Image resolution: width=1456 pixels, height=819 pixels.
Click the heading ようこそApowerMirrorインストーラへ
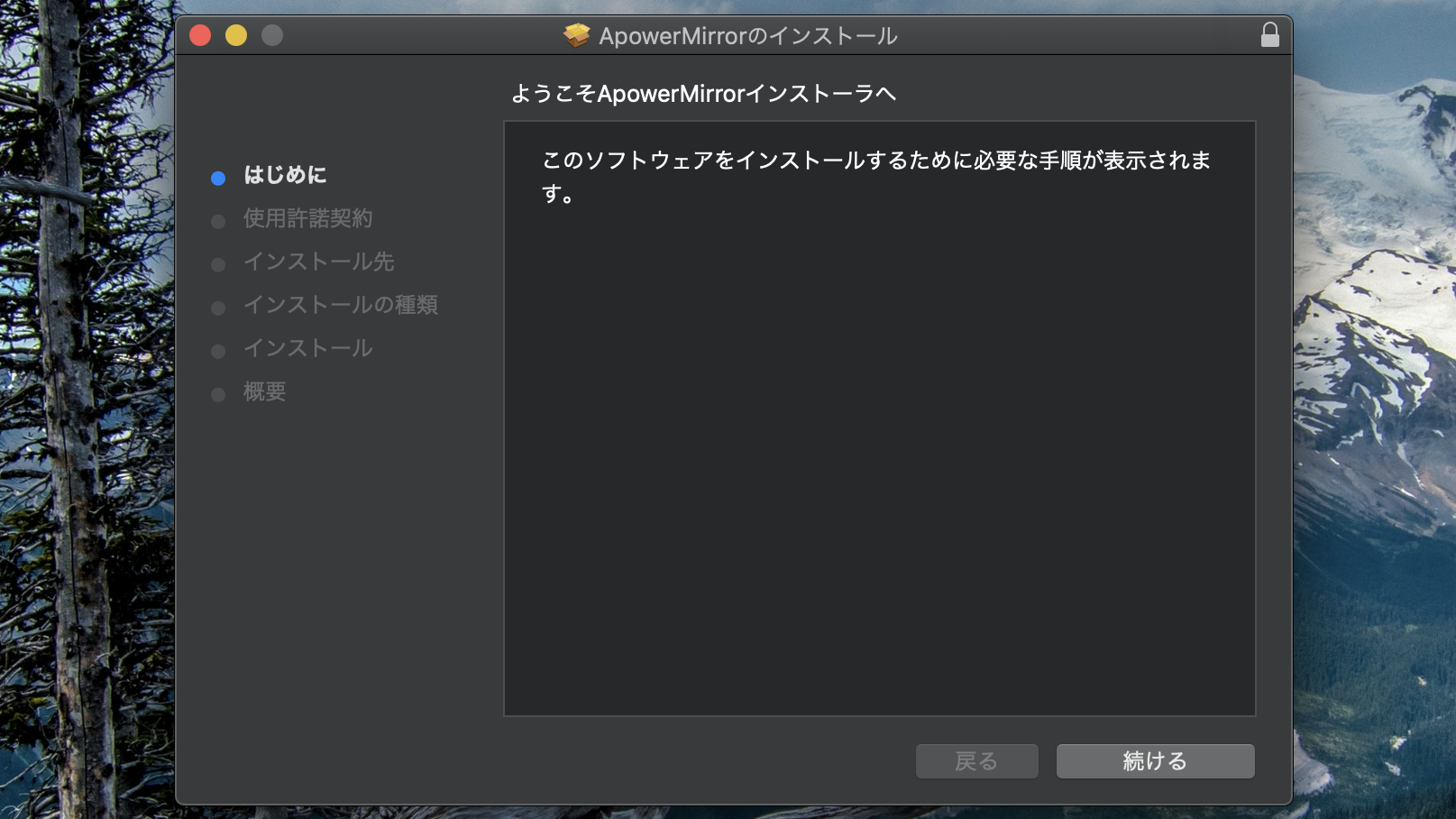[703, 94]
